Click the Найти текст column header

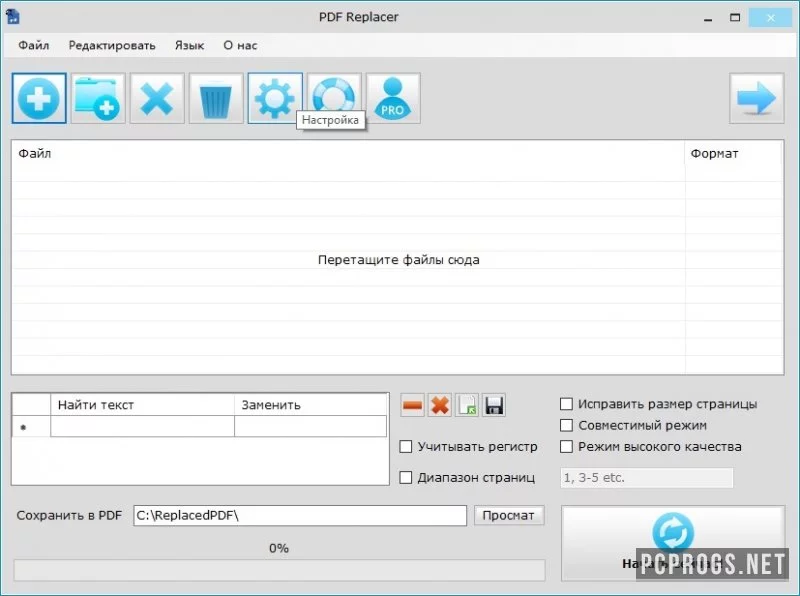[x=142, y=405]
